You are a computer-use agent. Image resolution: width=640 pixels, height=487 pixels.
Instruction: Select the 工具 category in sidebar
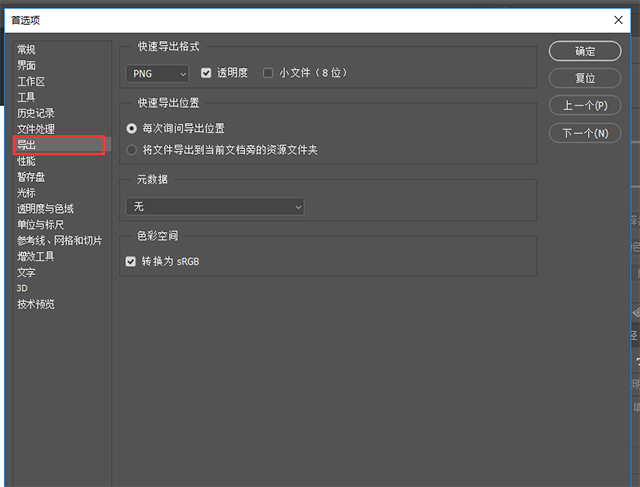(x=26, y=98)
